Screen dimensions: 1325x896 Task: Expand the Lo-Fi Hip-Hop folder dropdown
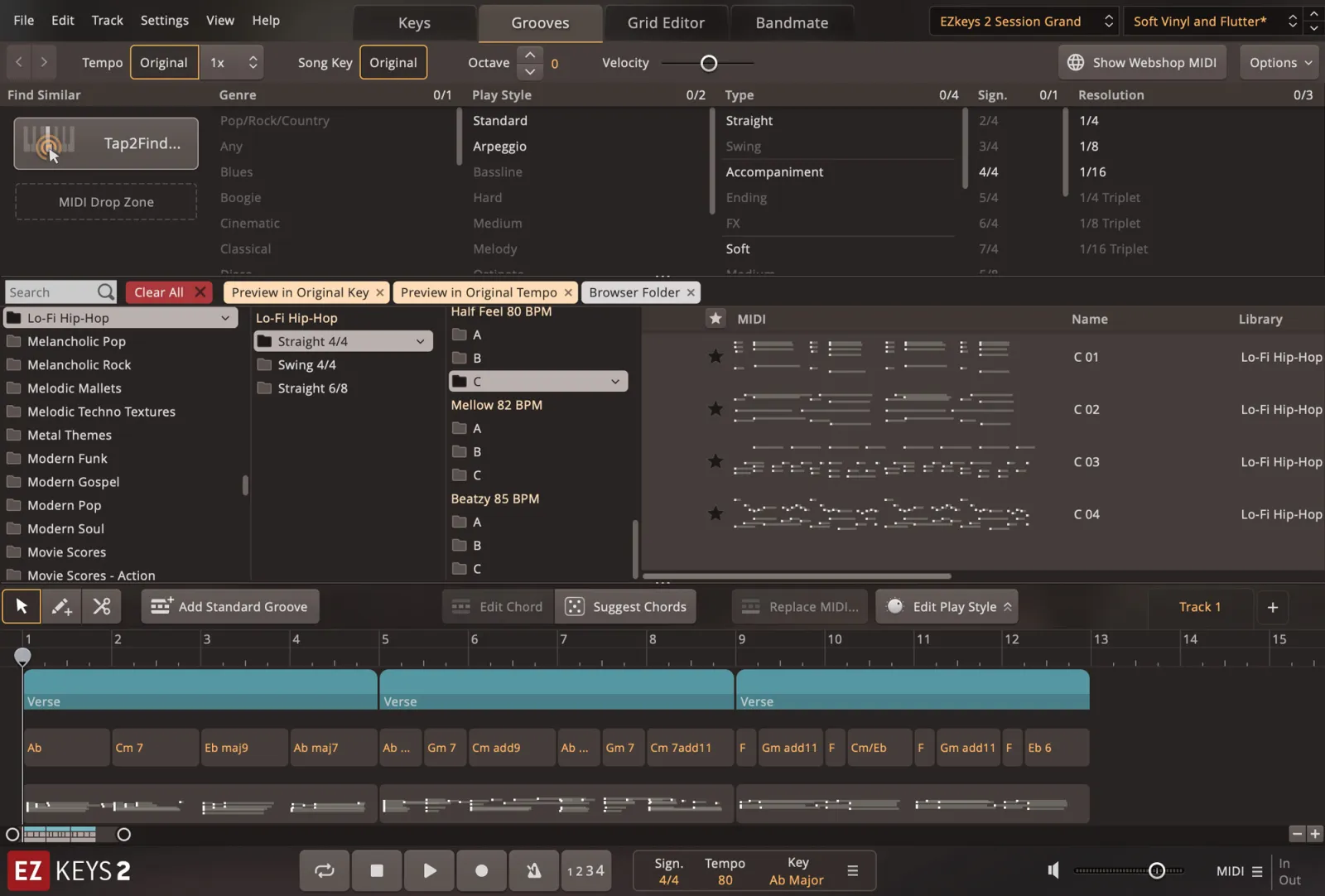click(224, 318)
